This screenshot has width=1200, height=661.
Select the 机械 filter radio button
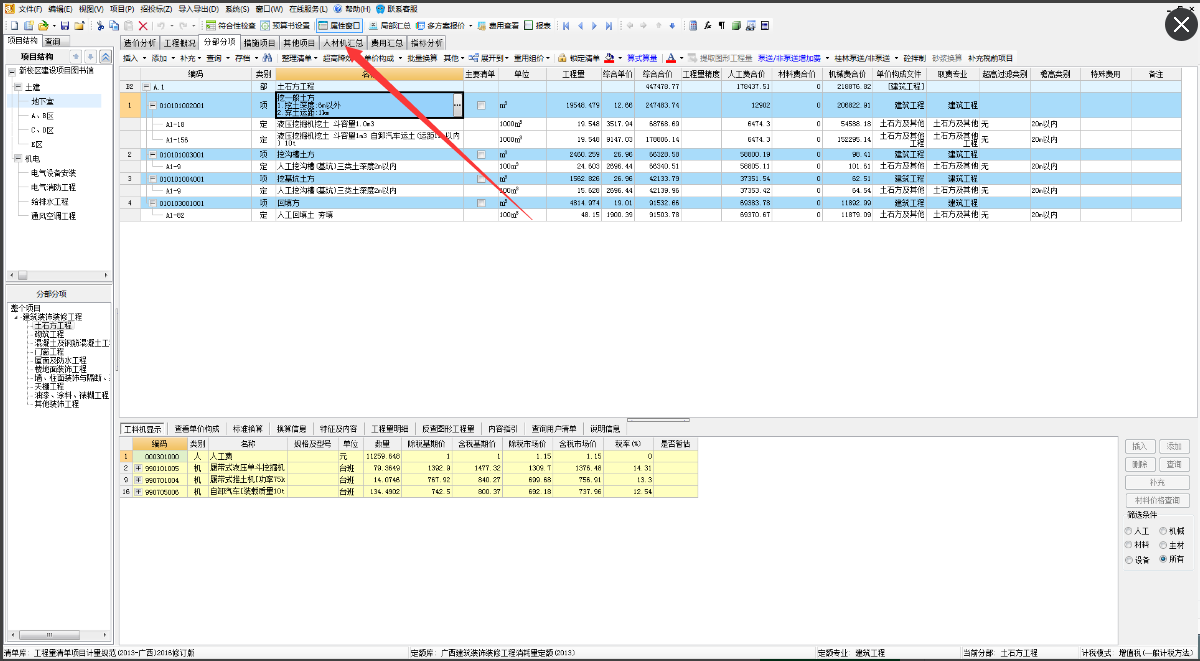[1162, 531]
